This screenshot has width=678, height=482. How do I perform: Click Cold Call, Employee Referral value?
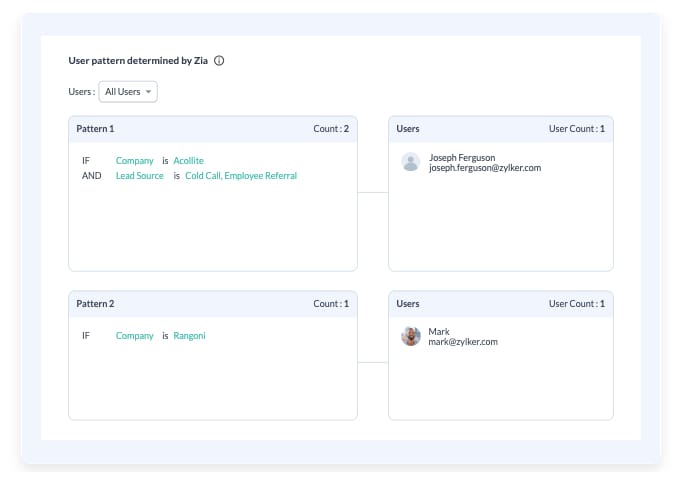(x=241, y=176)
